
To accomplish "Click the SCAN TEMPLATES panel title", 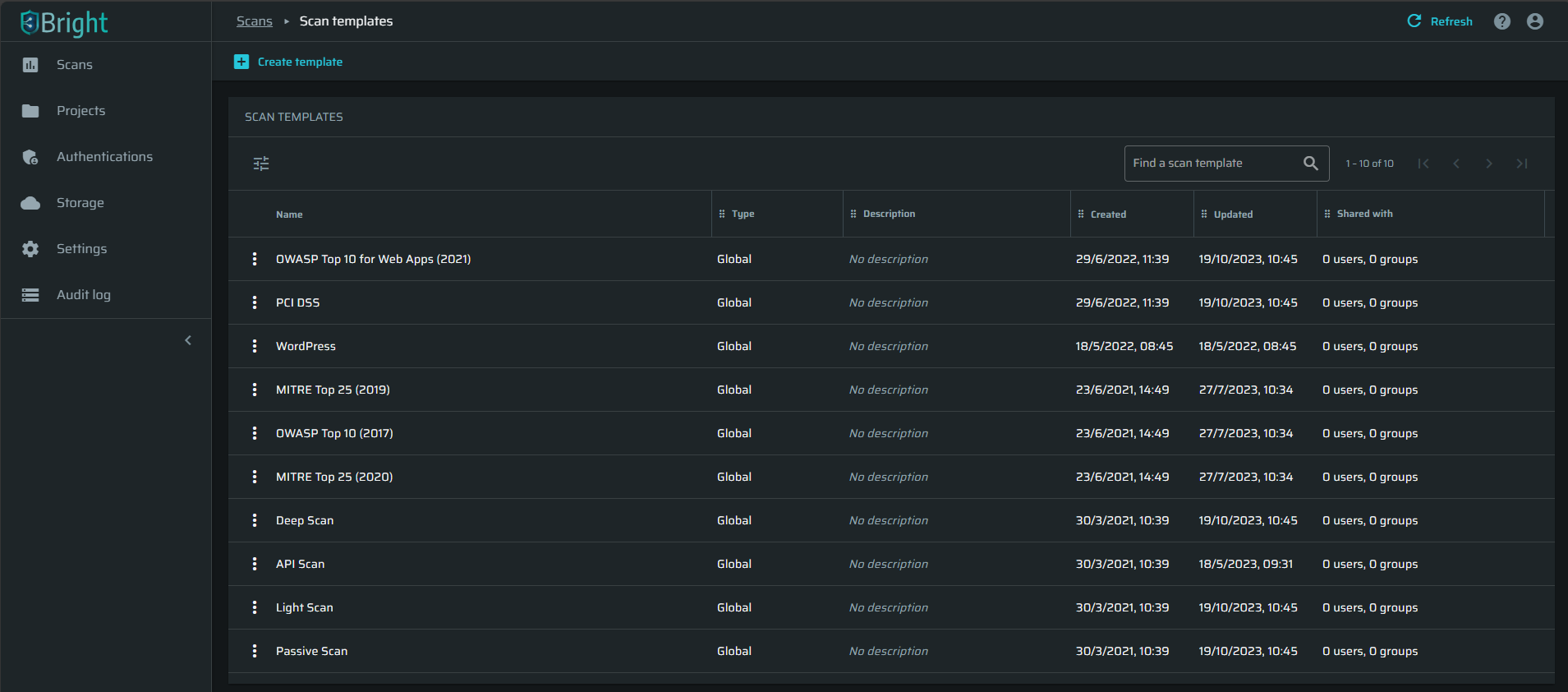I will click(x=294, y=117).
